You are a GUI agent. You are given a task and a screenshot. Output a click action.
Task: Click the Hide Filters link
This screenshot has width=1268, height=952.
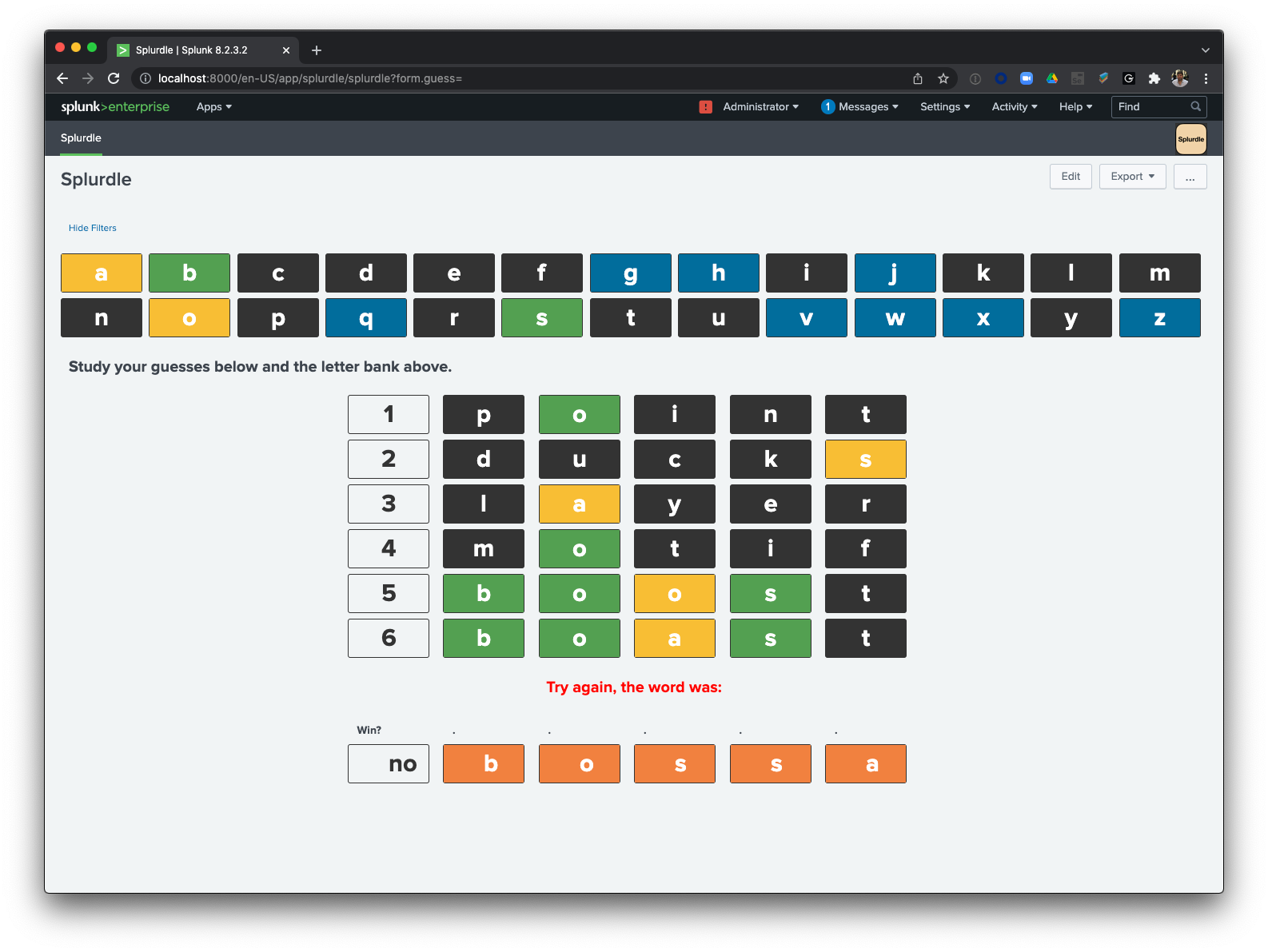tap(93, 228)
